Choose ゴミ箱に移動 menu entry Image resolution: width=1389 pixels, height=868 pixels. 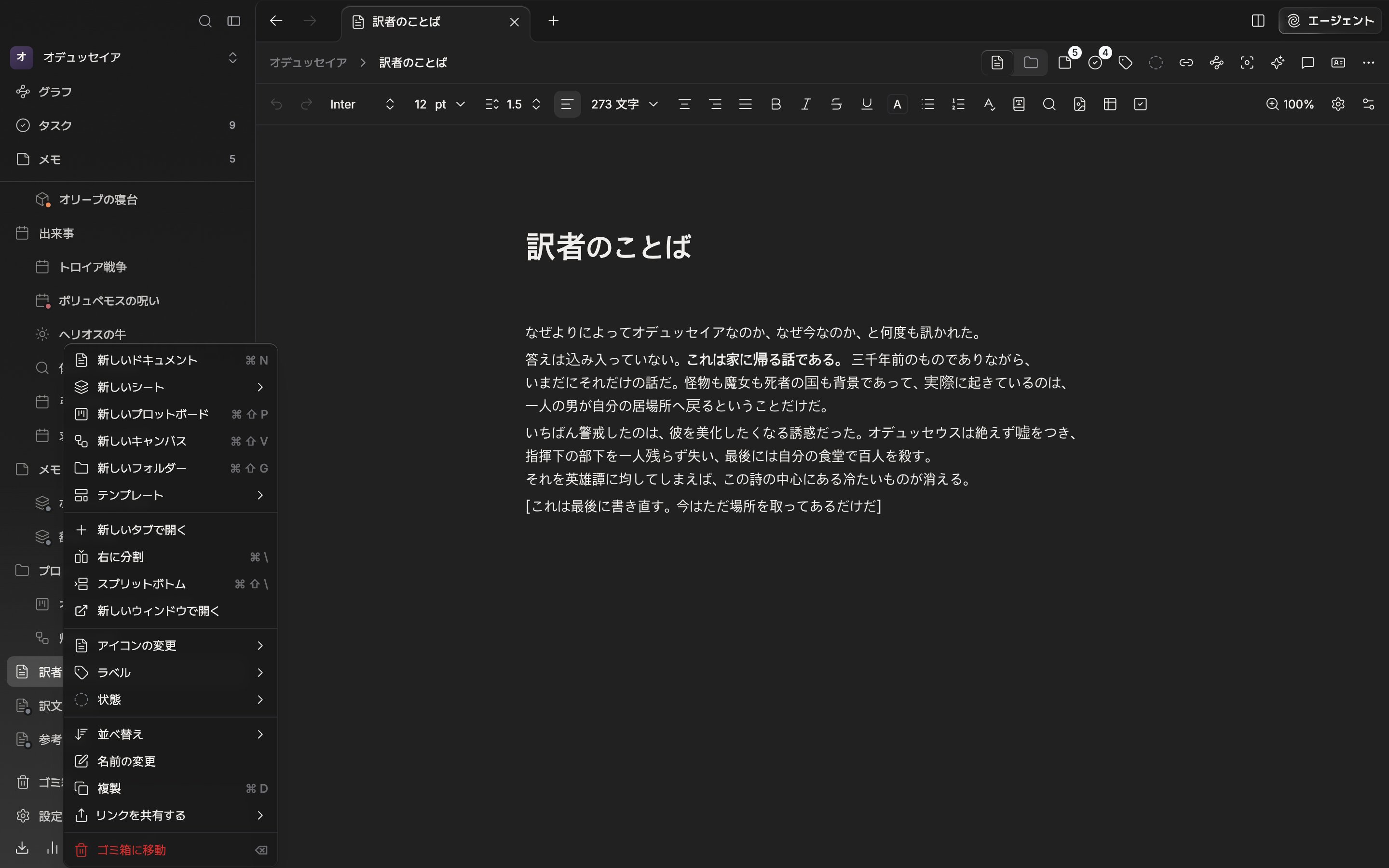(x=170, y=850)
